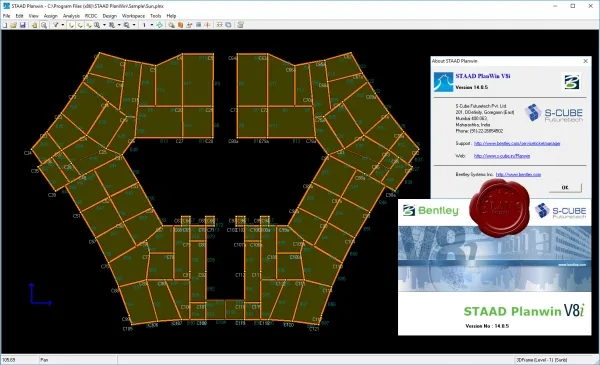
Task: Open the Workspace menu
Action: 133,16
